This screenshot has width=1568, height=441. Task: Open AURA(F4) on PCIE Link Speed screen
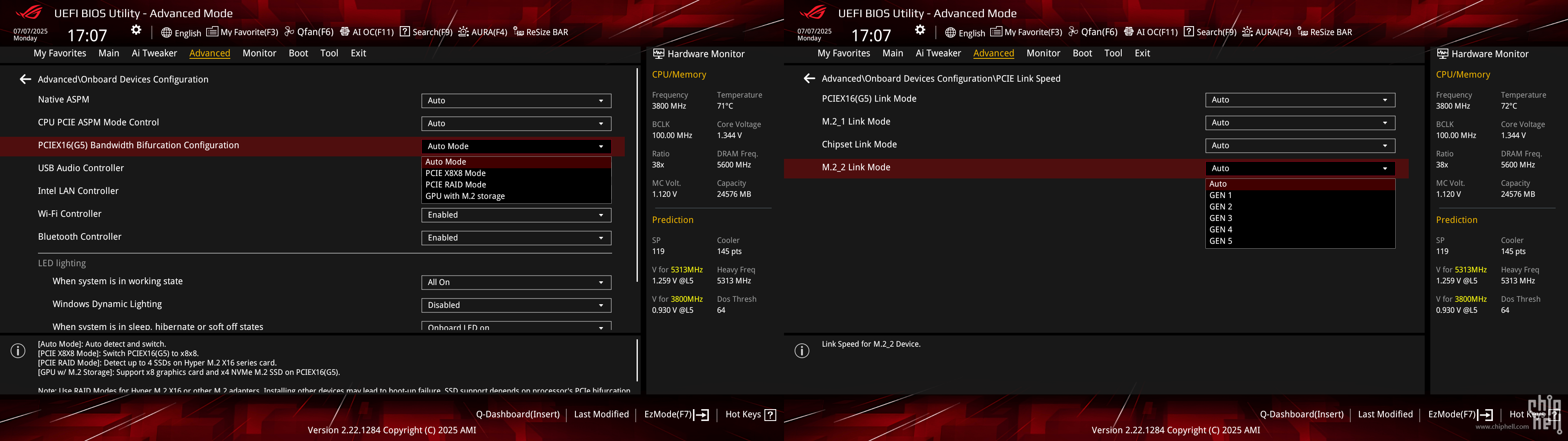tap(1267, 32)
